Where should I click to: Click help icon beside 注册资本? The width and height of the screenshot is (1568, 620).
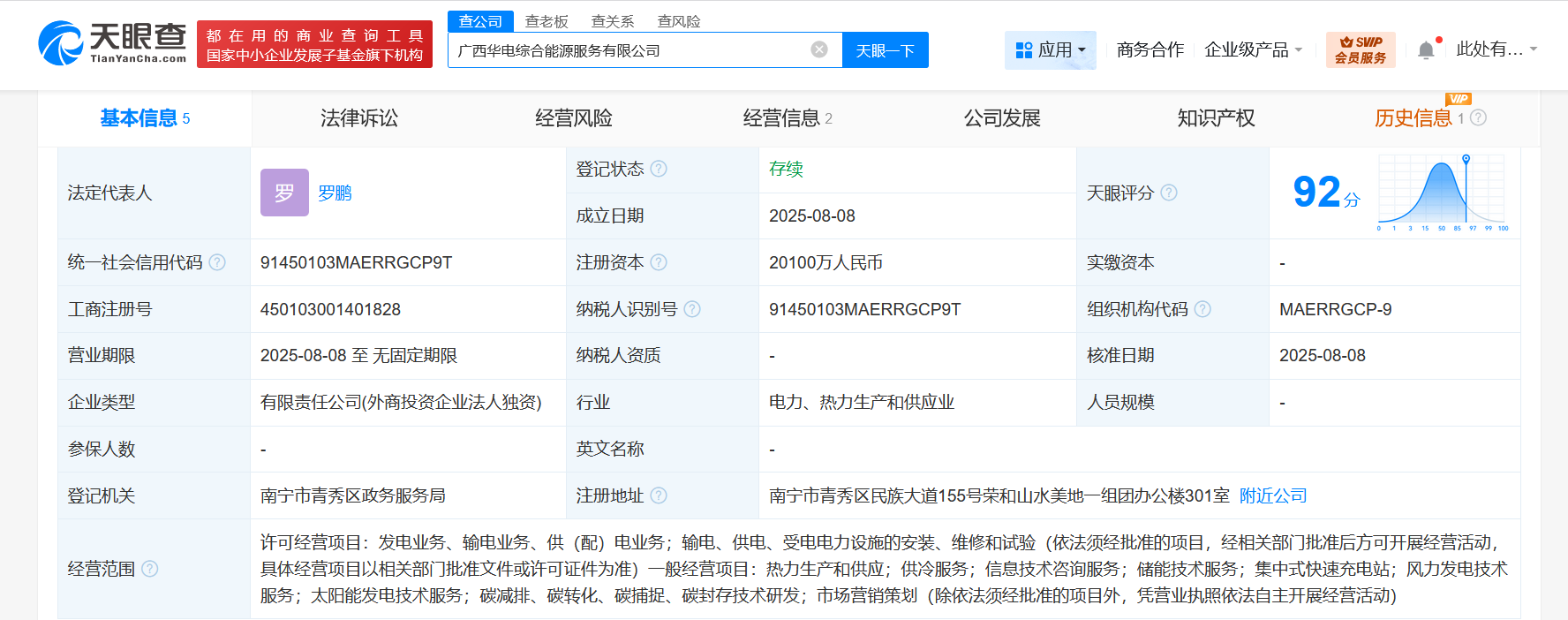pos(659,262)
